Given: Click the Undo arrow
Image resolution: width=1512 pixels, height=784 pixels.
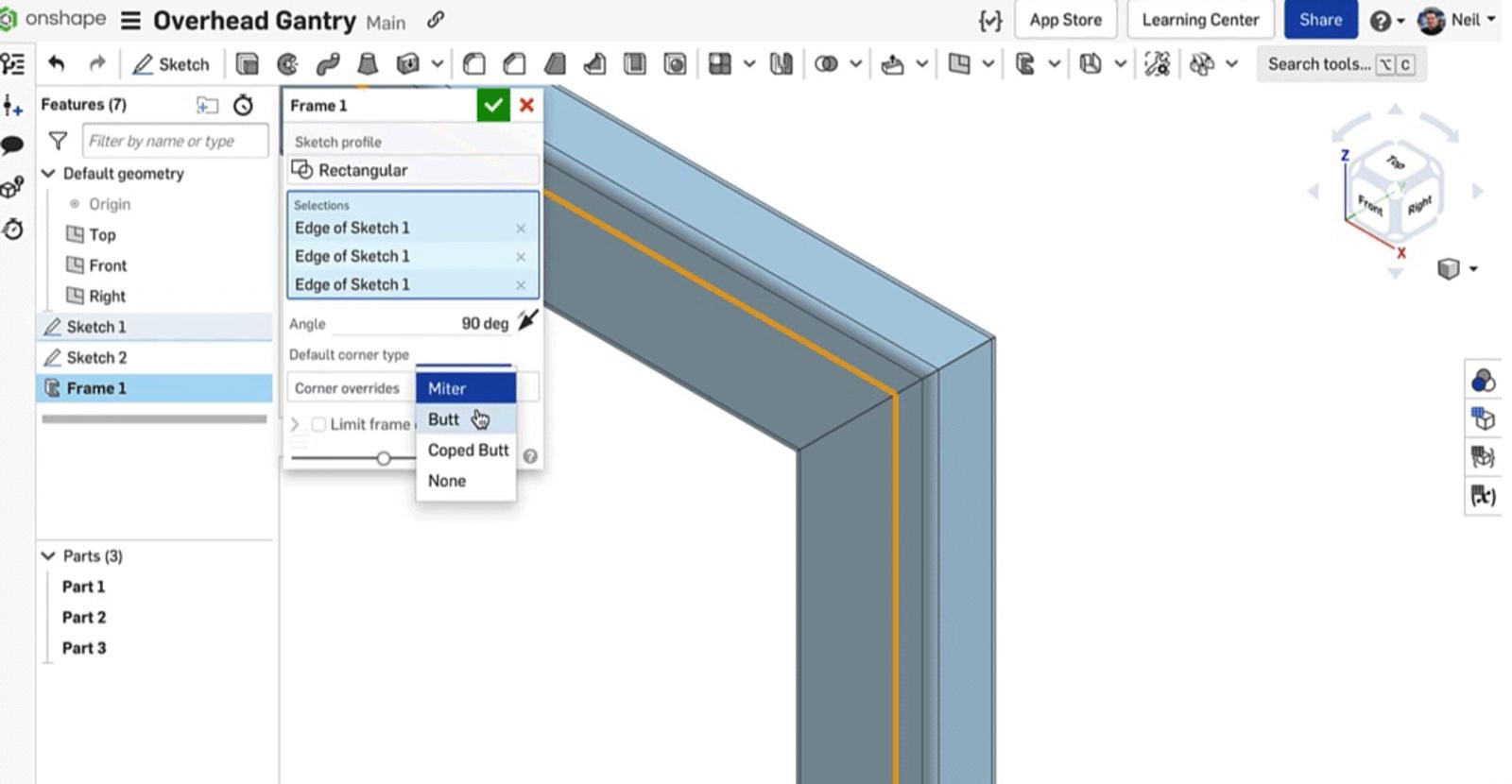Looking at the screenshot, I should [57, 64].
